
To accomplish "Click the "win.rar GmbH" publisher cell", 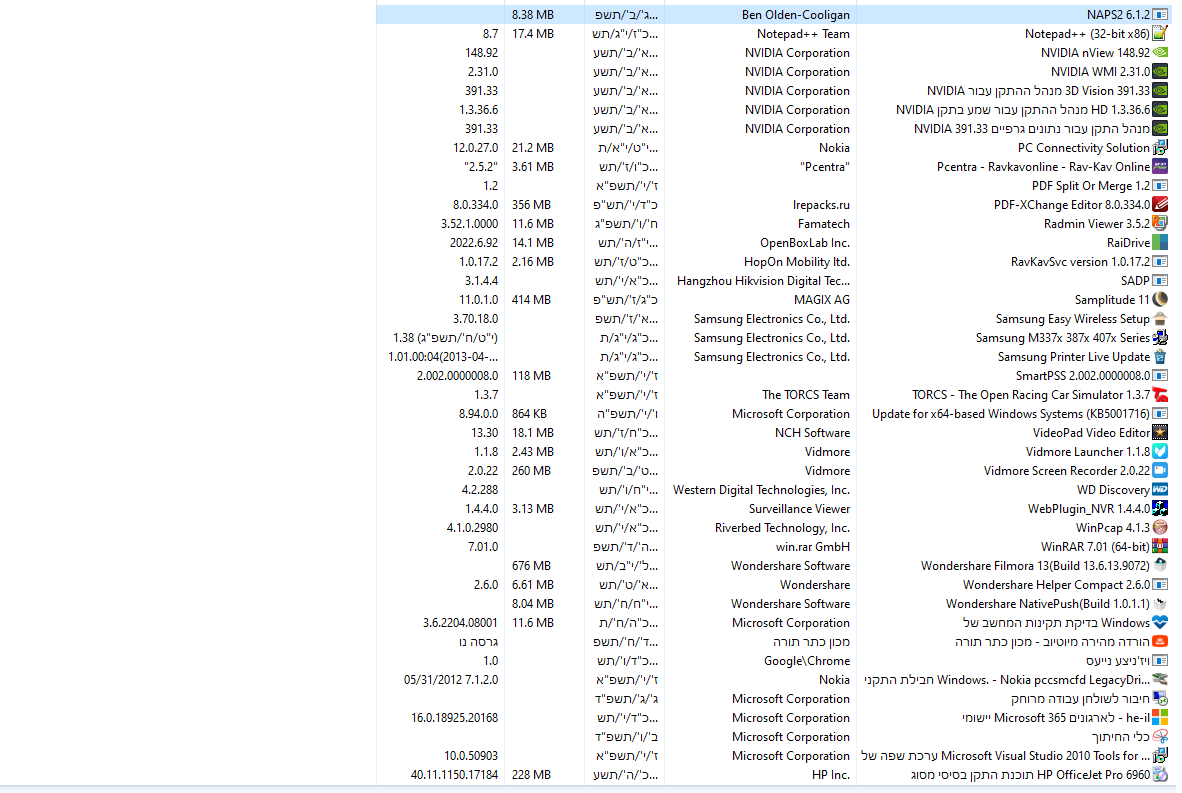I will click(x=813, y=547).
